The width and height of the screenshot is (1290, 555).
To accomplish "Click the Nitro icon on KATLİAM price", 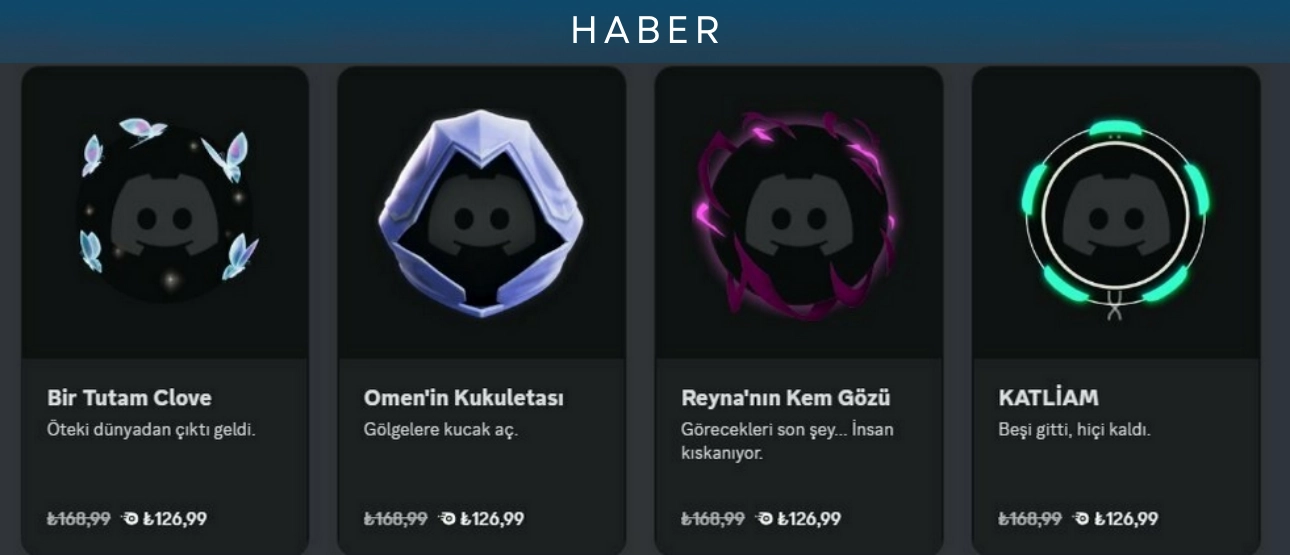I will pos(1081,518).
